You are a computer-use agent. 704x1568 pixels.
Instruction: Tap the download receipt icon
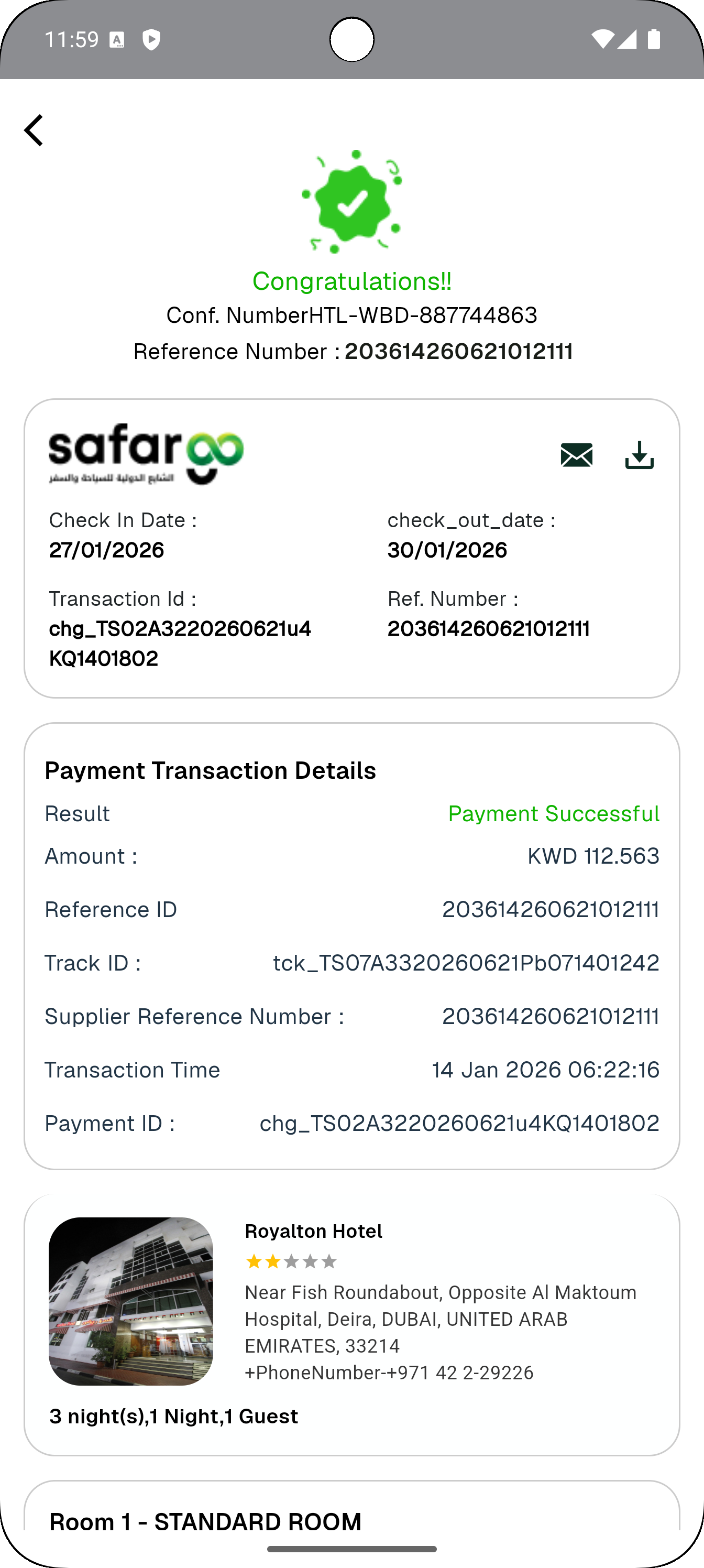tap(639, 455)
